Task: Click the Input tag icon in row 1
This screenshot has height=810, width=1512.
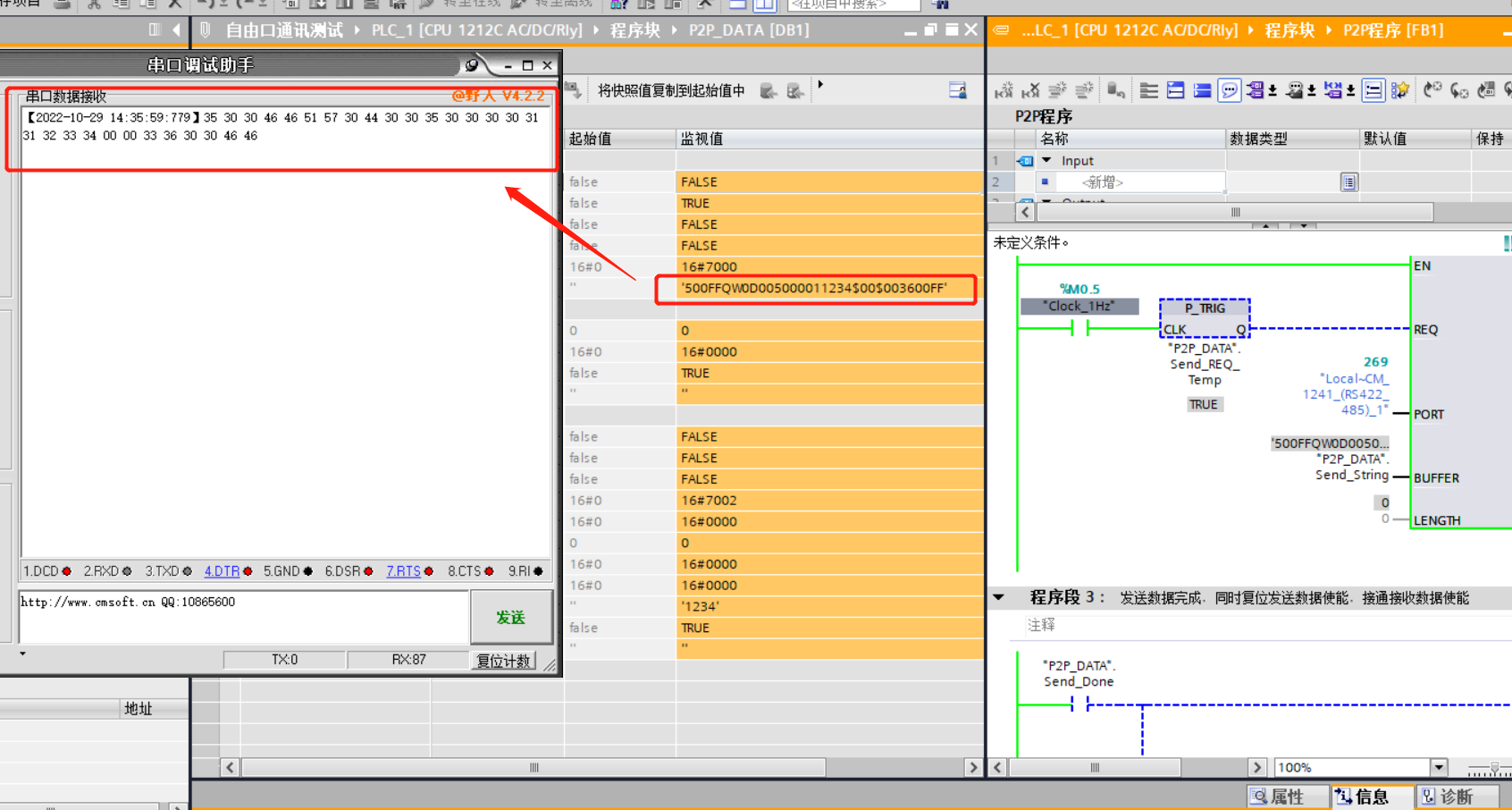Action: point(1025,161)
